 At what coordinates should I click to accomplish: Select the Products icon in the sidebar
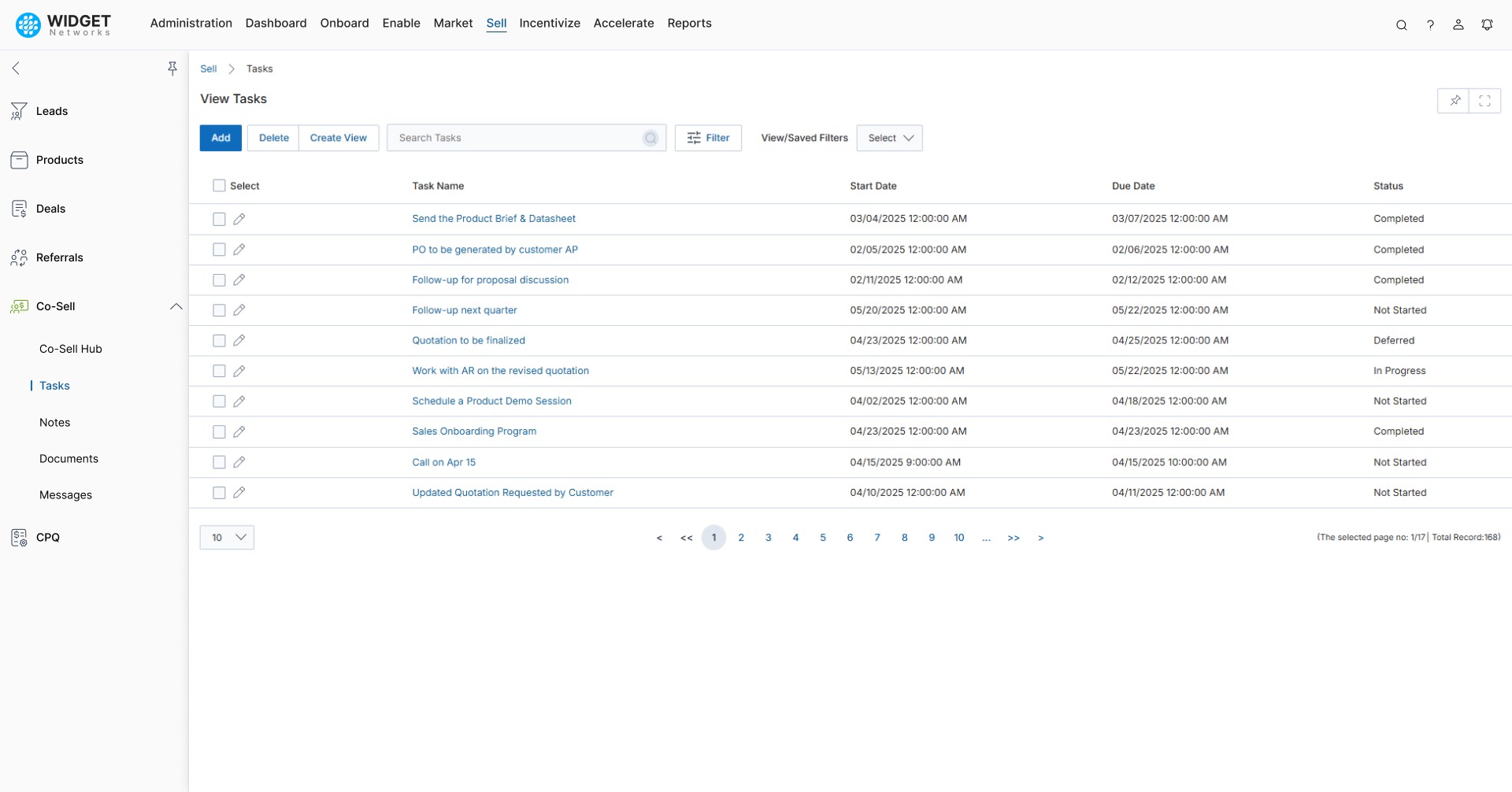pyautogui.click(x=19, y=160)
